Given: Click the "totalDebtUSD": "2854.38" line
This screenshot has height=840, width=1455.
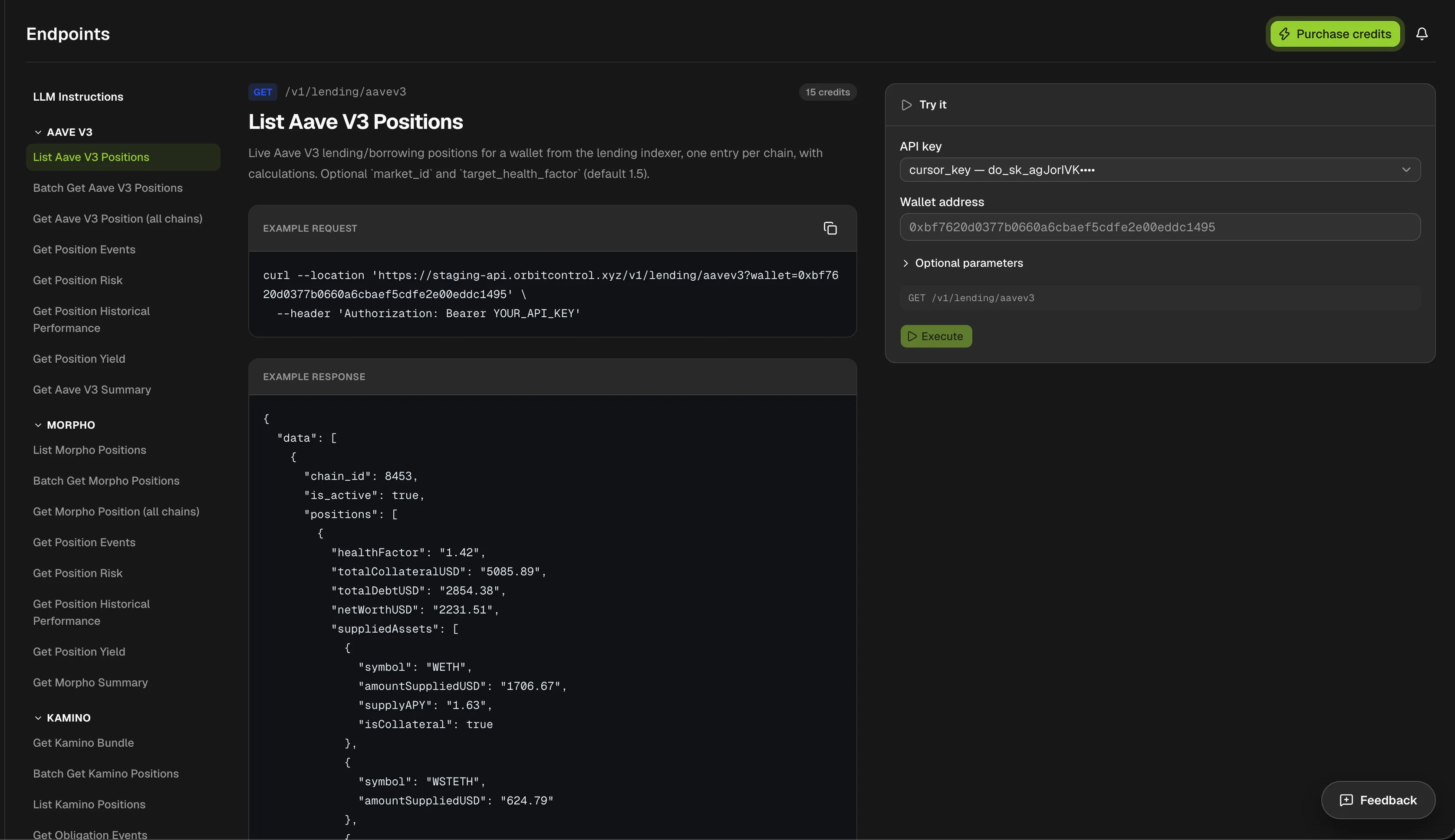Looking at the screenshot, I should pyautogui.click(x=418, y=591).
